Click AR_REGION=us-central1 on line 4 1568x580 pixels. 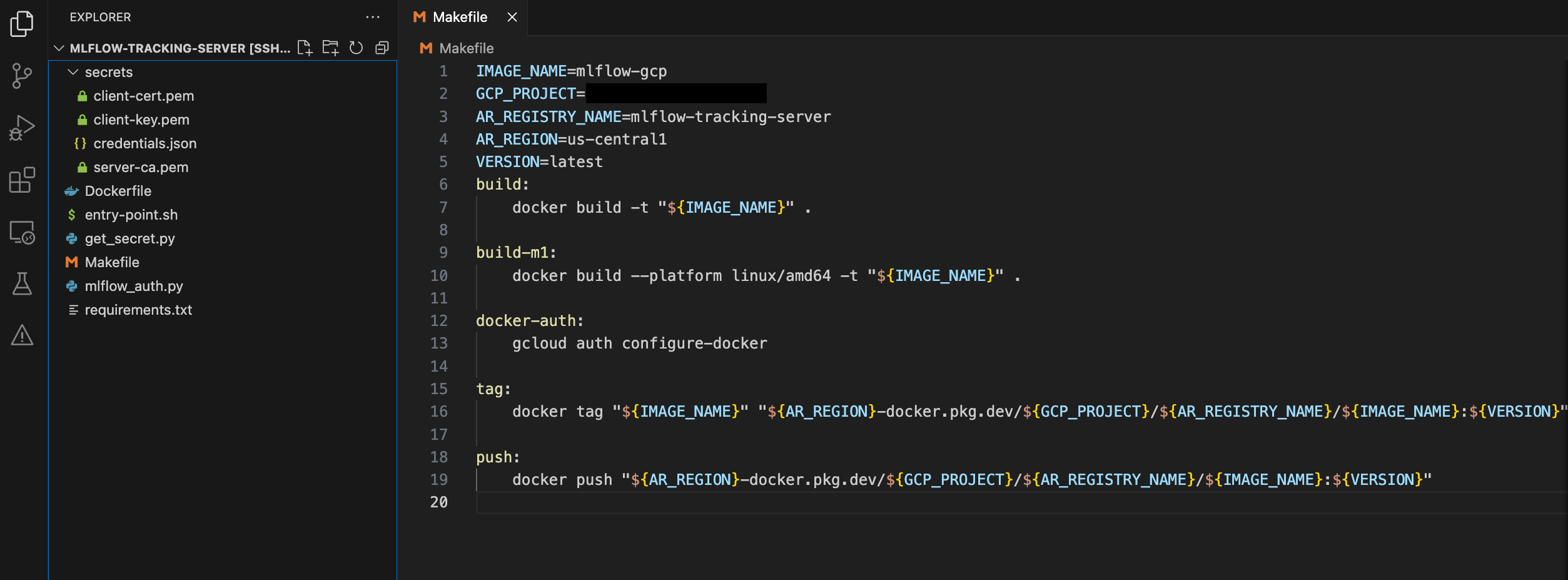pos(571,139)
